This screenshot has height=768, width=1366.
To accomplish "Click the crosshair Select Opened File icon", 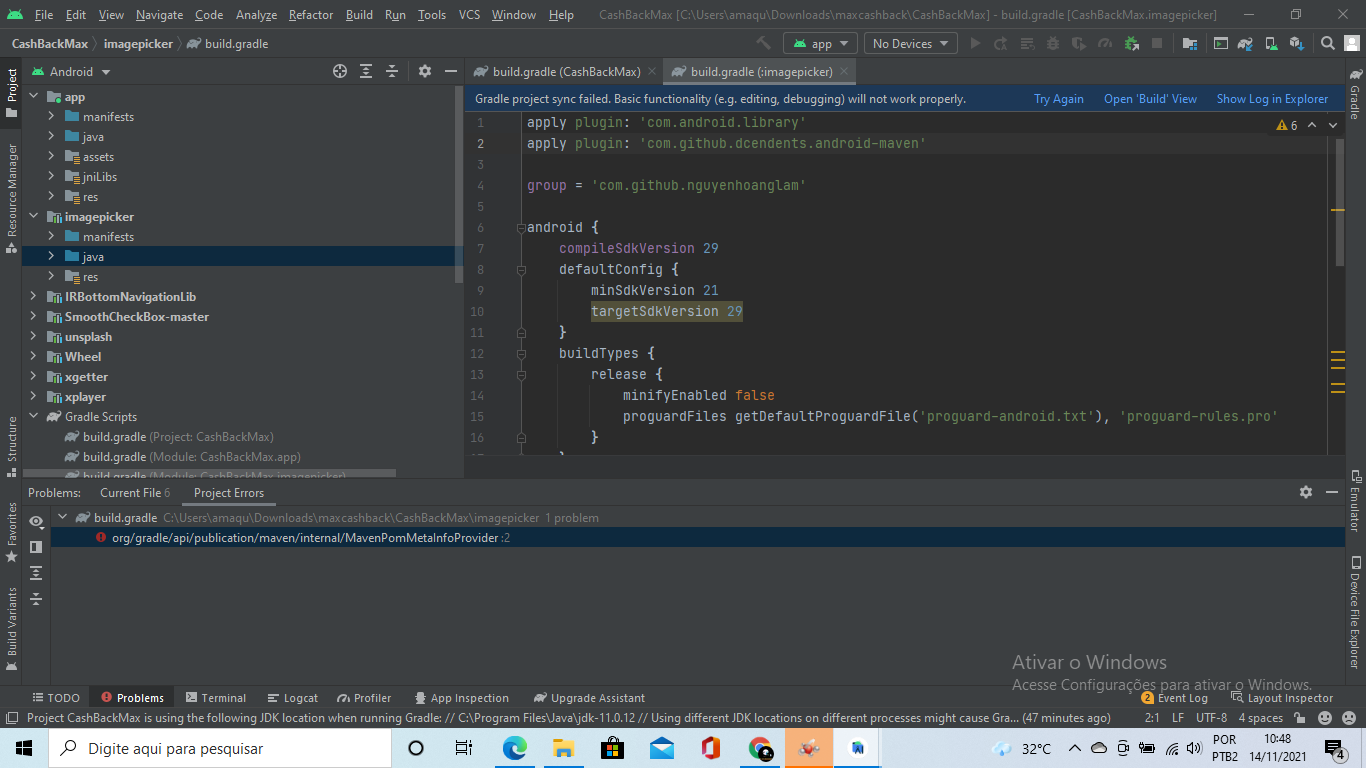I will click(340, 71).
